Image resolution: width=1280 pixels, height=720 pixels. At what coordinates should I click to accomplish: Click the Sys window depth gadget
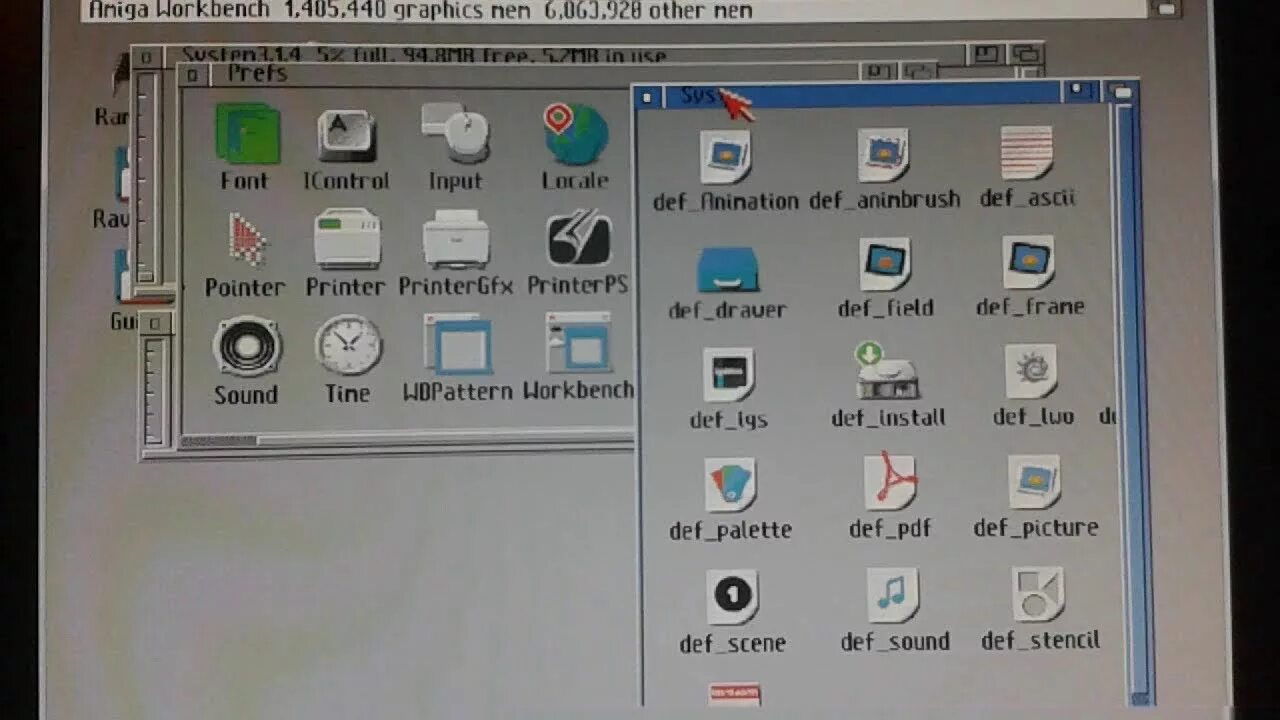(x=1123, y=92)
